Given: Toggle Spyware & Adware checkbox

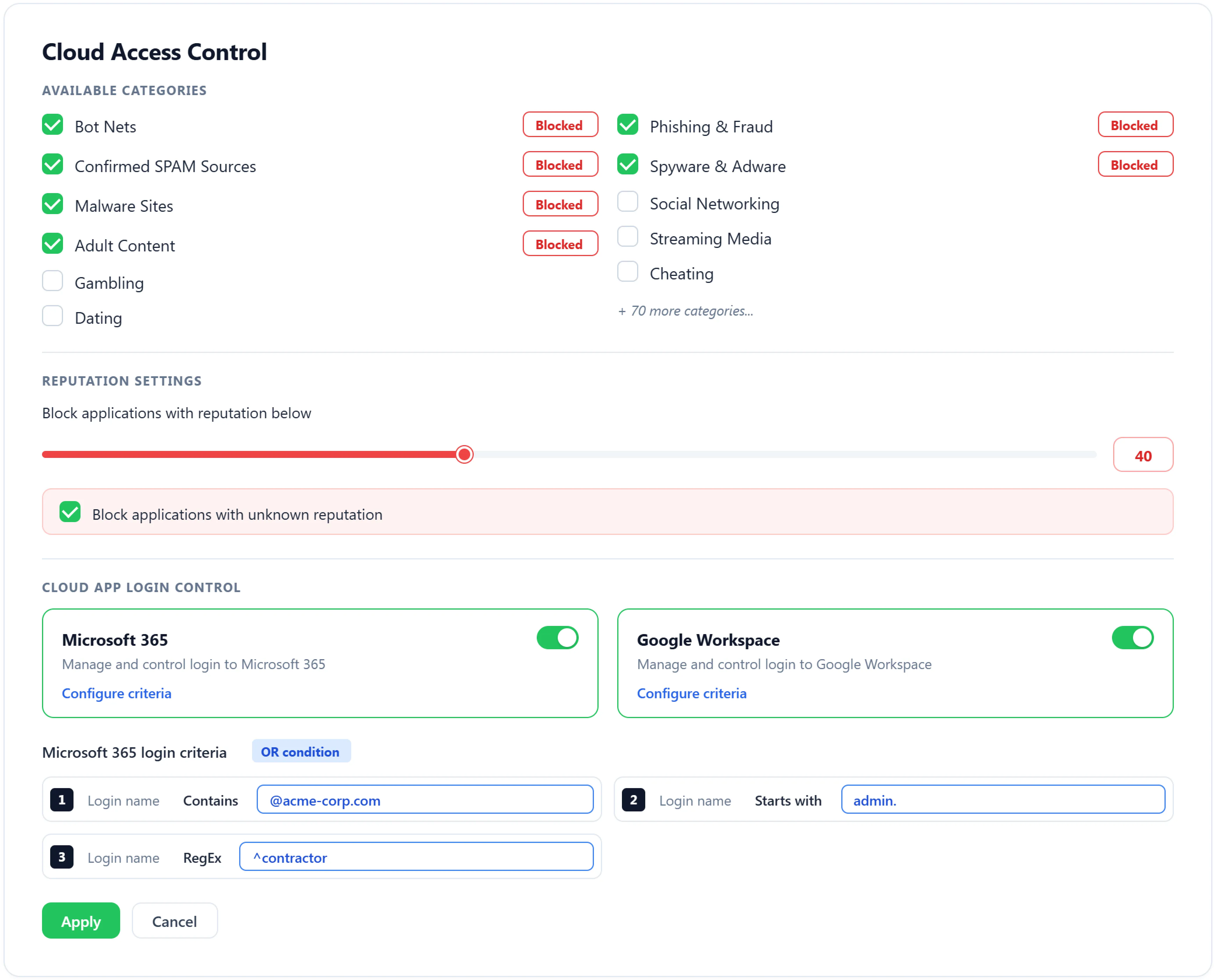Looking at the screenshot, I should click(628, 164).
